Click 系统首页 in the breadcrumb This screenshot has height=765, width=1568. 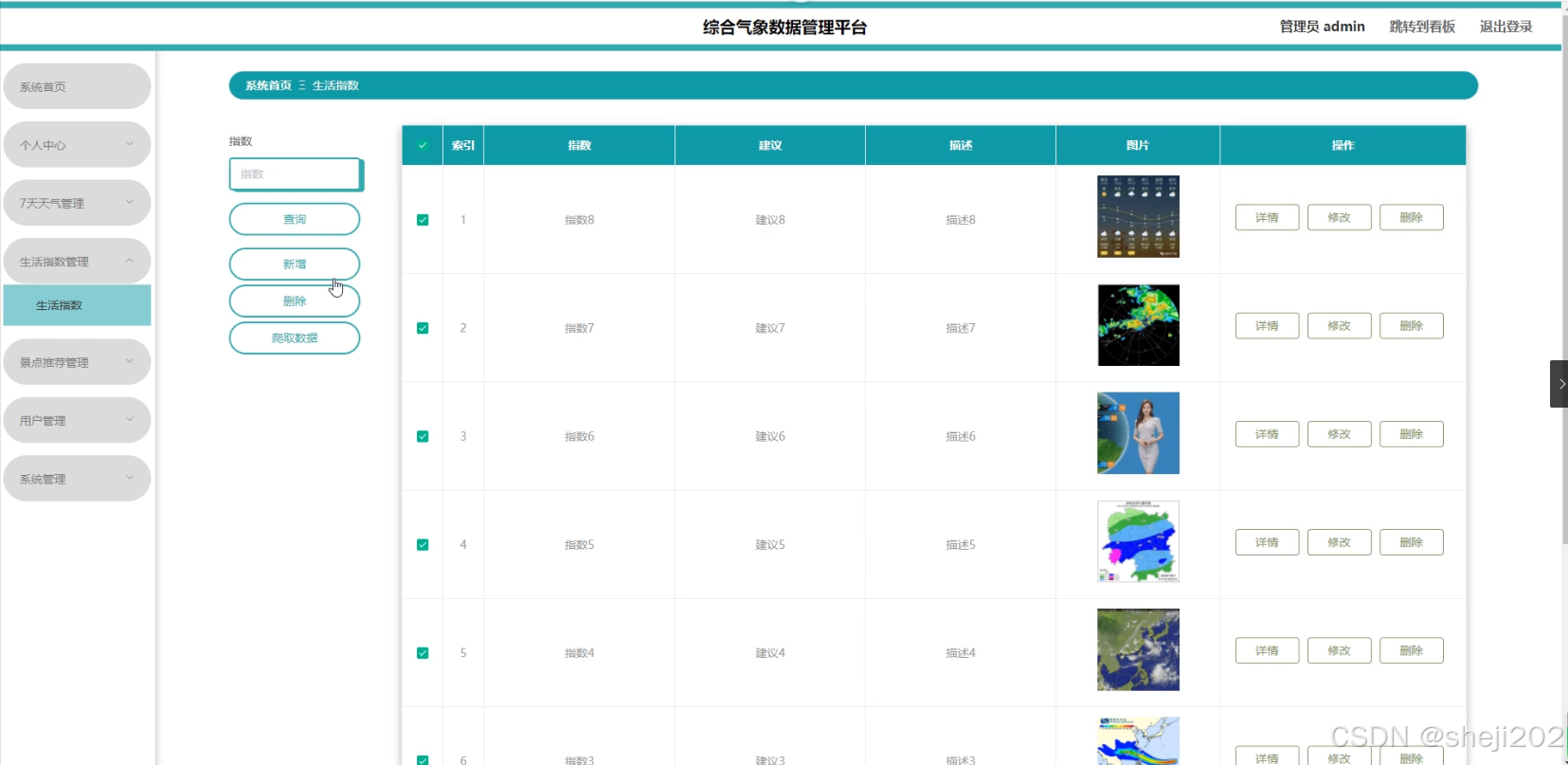click(268, 85)
